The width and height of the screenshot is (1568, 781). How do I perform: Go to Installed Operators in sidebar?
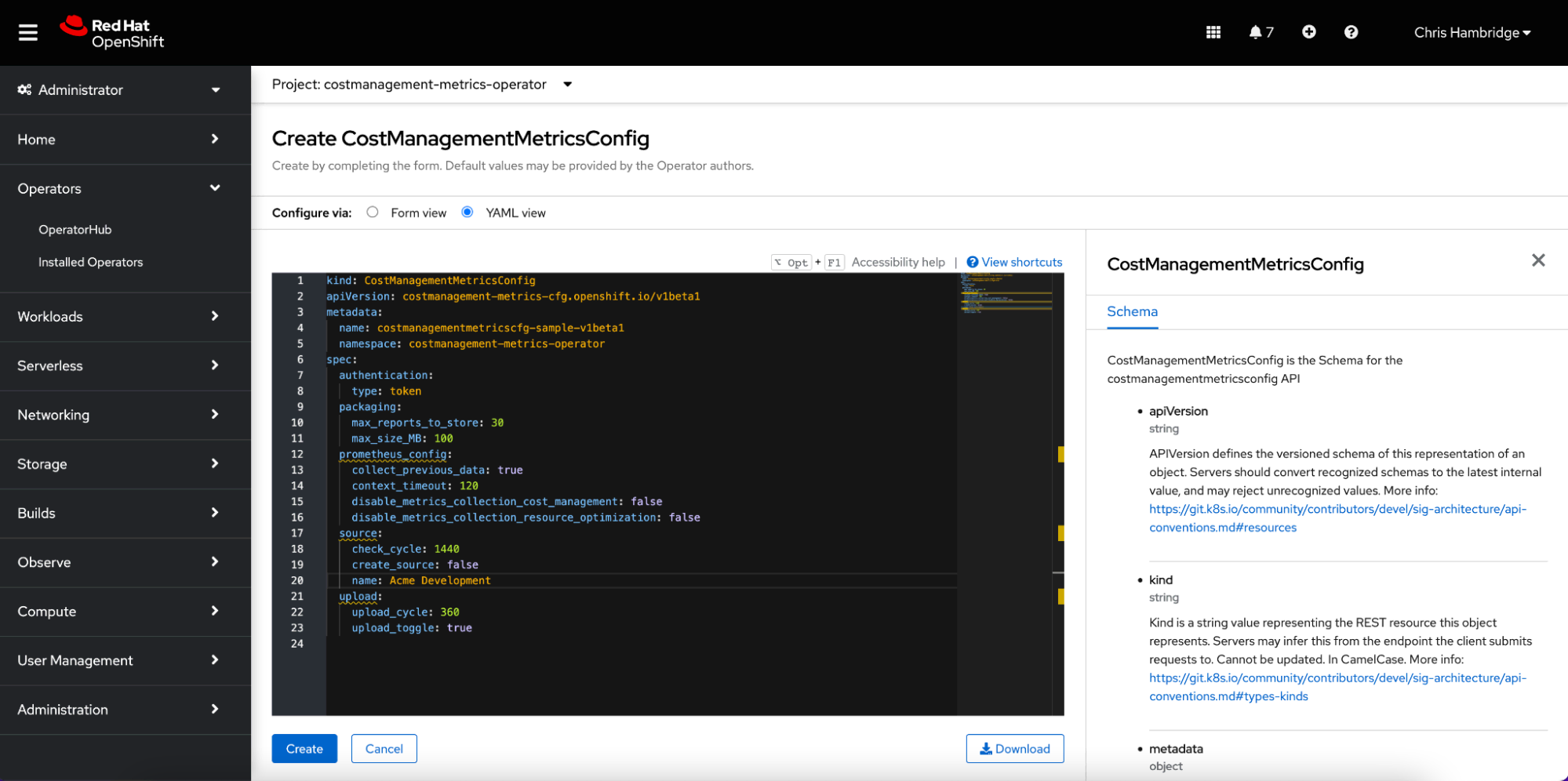pos(91,262)
